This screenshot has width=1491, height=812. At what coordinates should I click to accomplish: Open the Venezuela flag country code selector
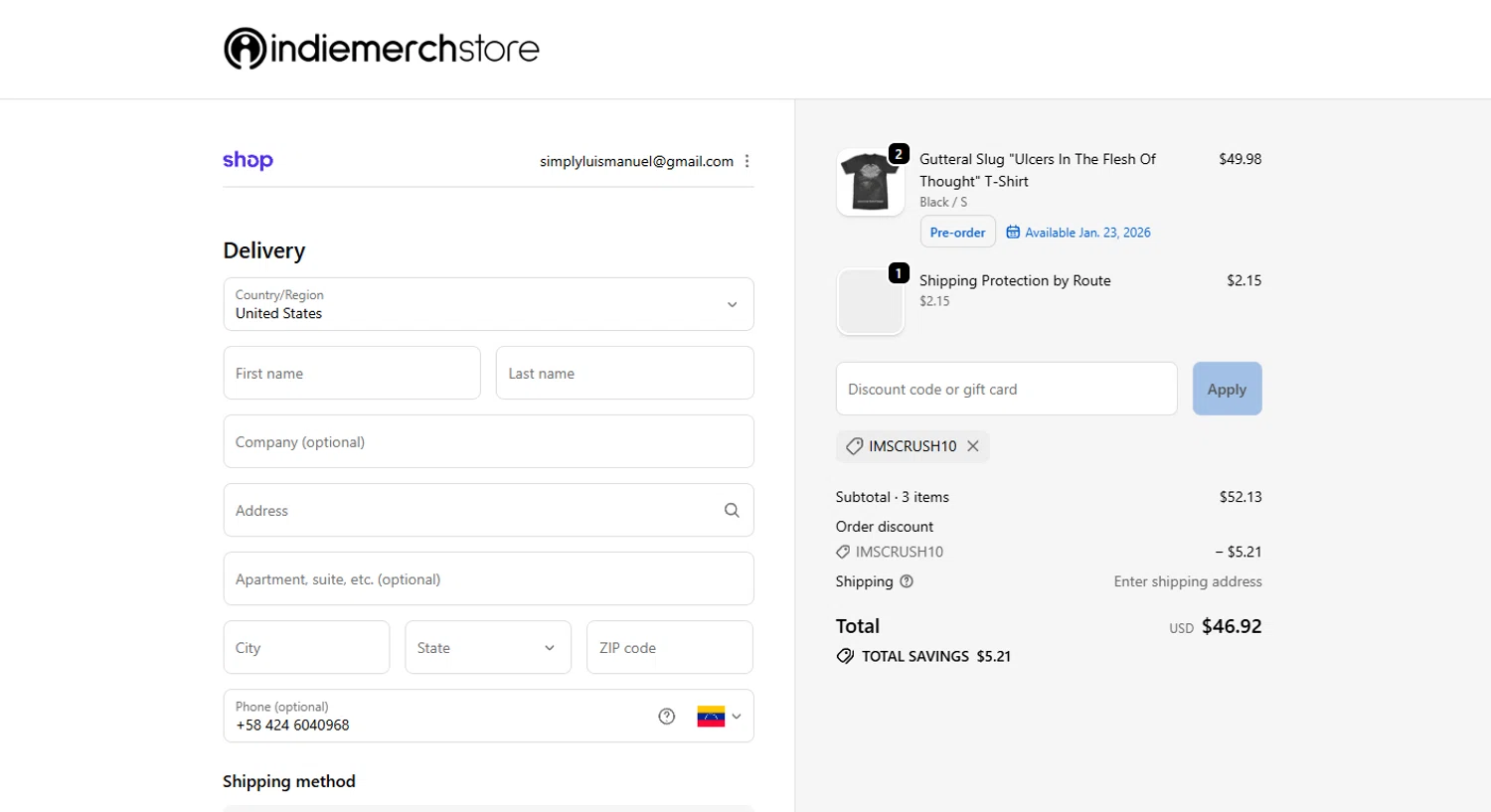click(x=720, y=716)
